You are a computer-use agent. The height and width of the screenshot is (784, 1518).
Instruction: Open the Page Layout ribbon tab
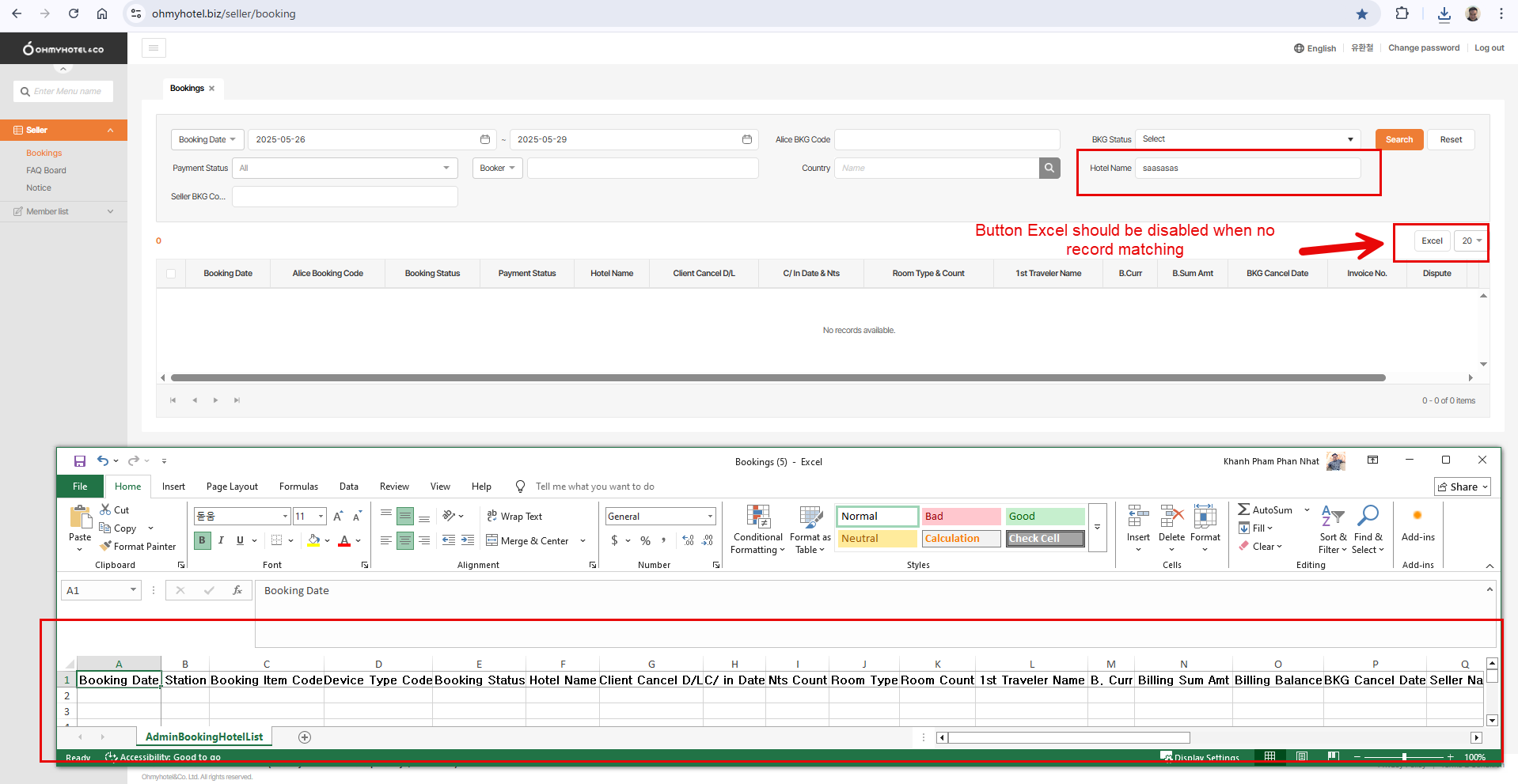(x=232, y=487)
